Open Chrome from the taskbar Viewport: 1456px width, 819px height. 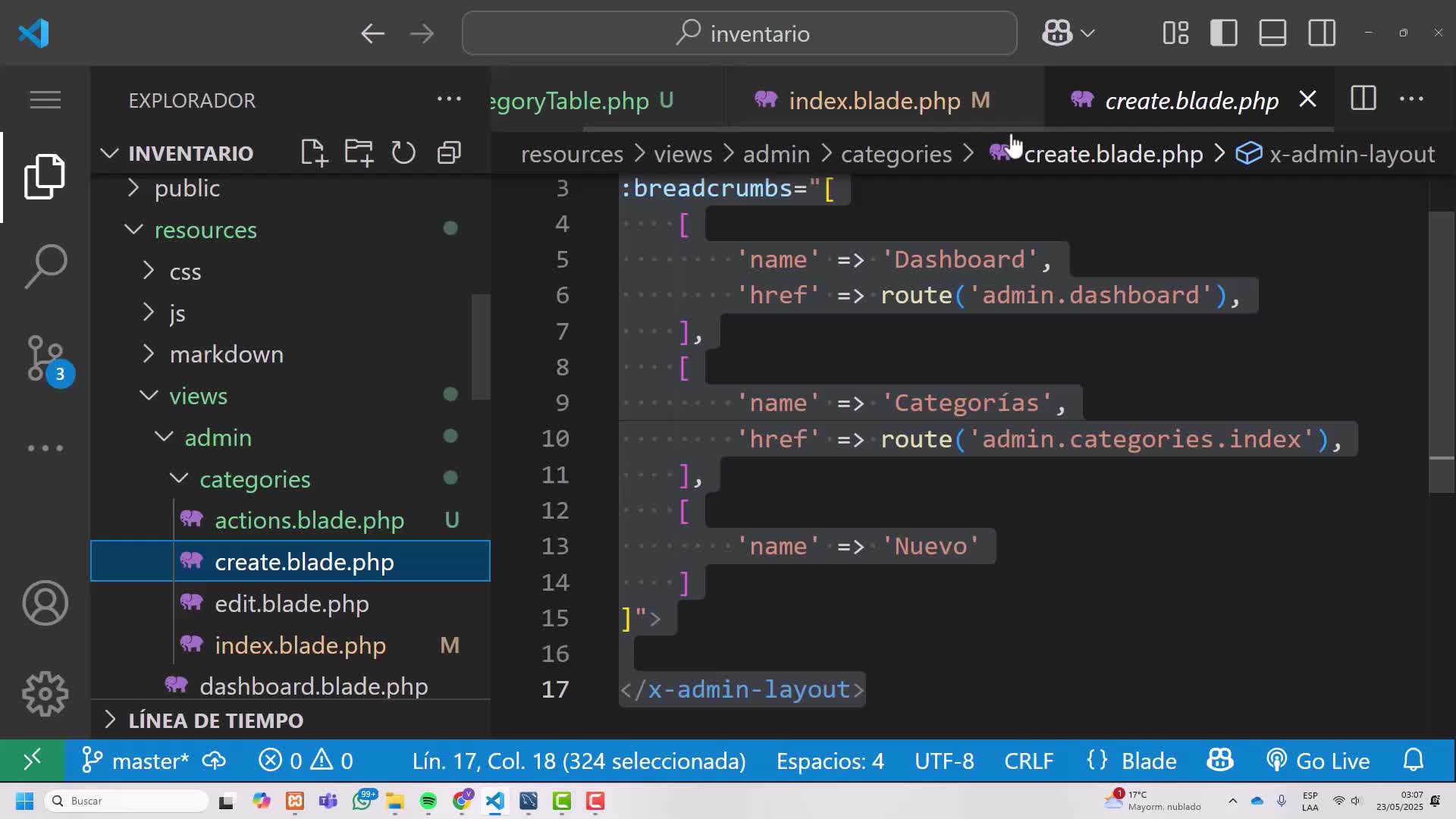[x=462, y=801]
